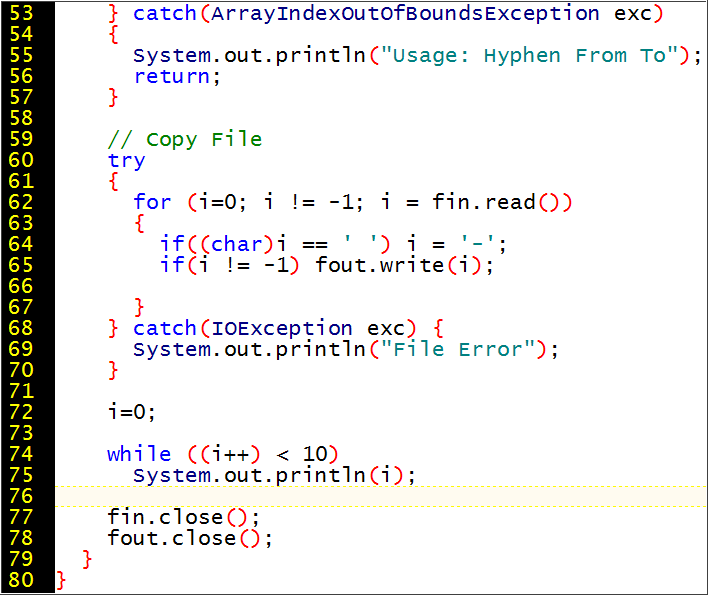Click the closing brace on line 80
The width and height of the screenshot is (708, 595).
coord(61,581)
